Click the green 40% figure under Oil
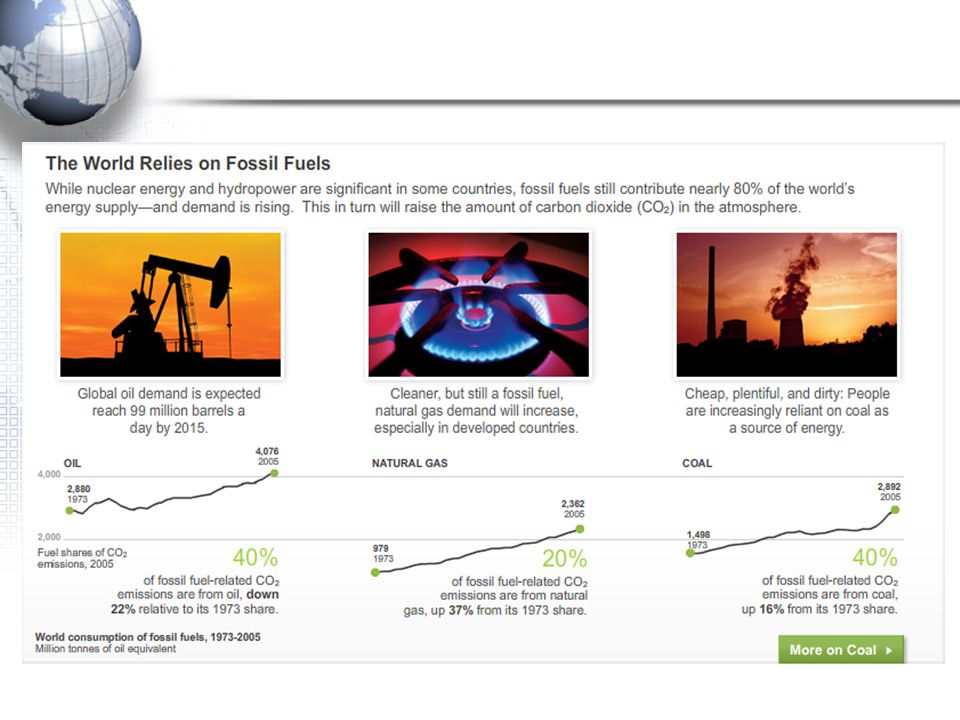 point(255,558)
